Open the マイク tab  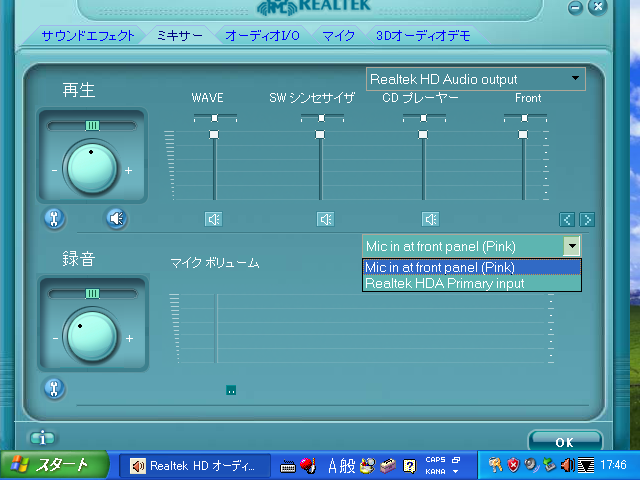click(338, 36)
